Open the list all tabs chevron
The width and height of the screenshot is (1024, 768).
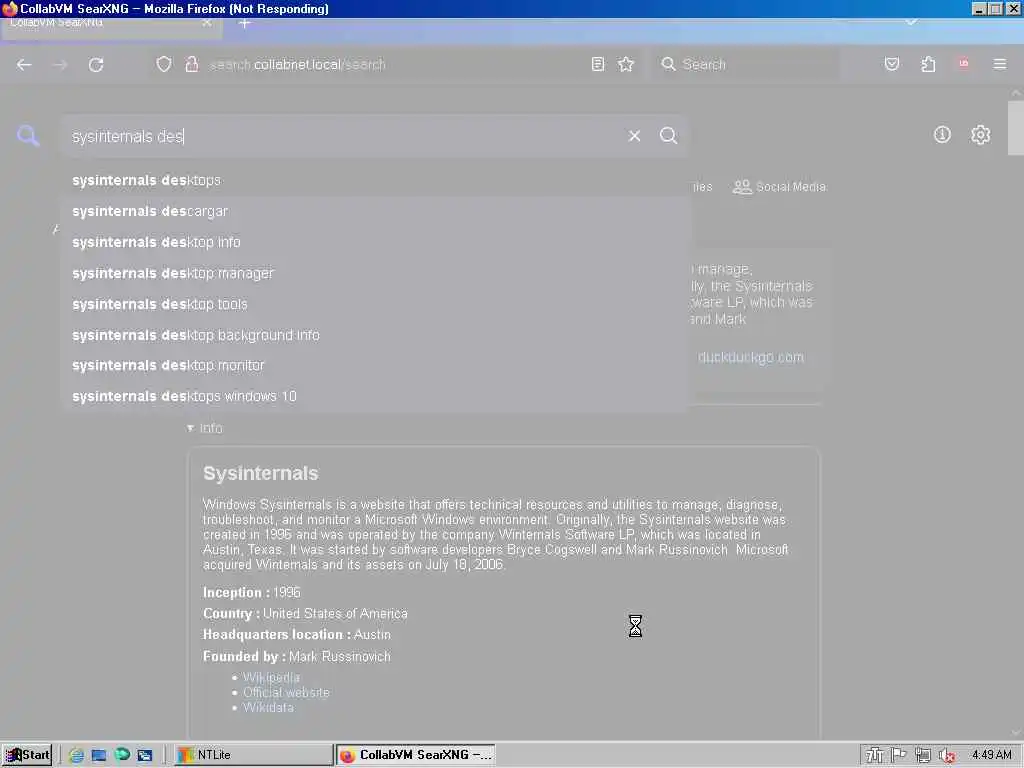911,22
